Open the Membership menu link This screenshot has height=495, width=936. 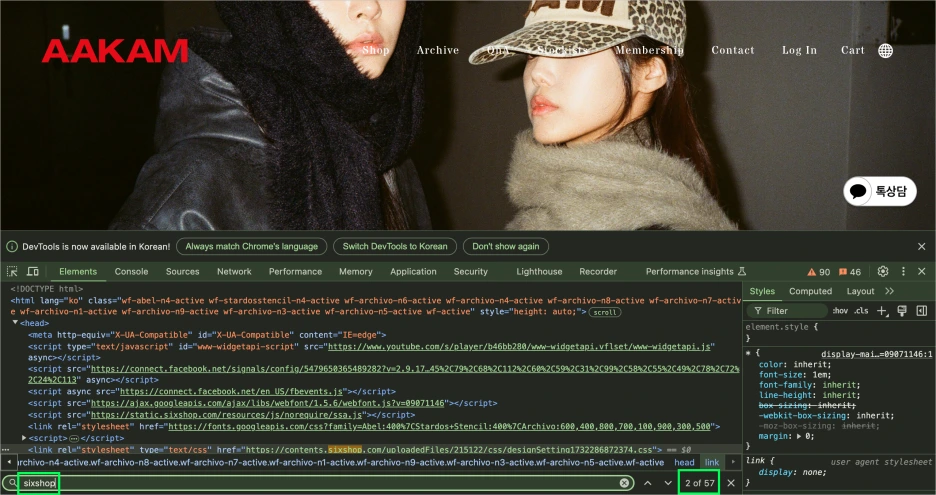coord(649,51)
